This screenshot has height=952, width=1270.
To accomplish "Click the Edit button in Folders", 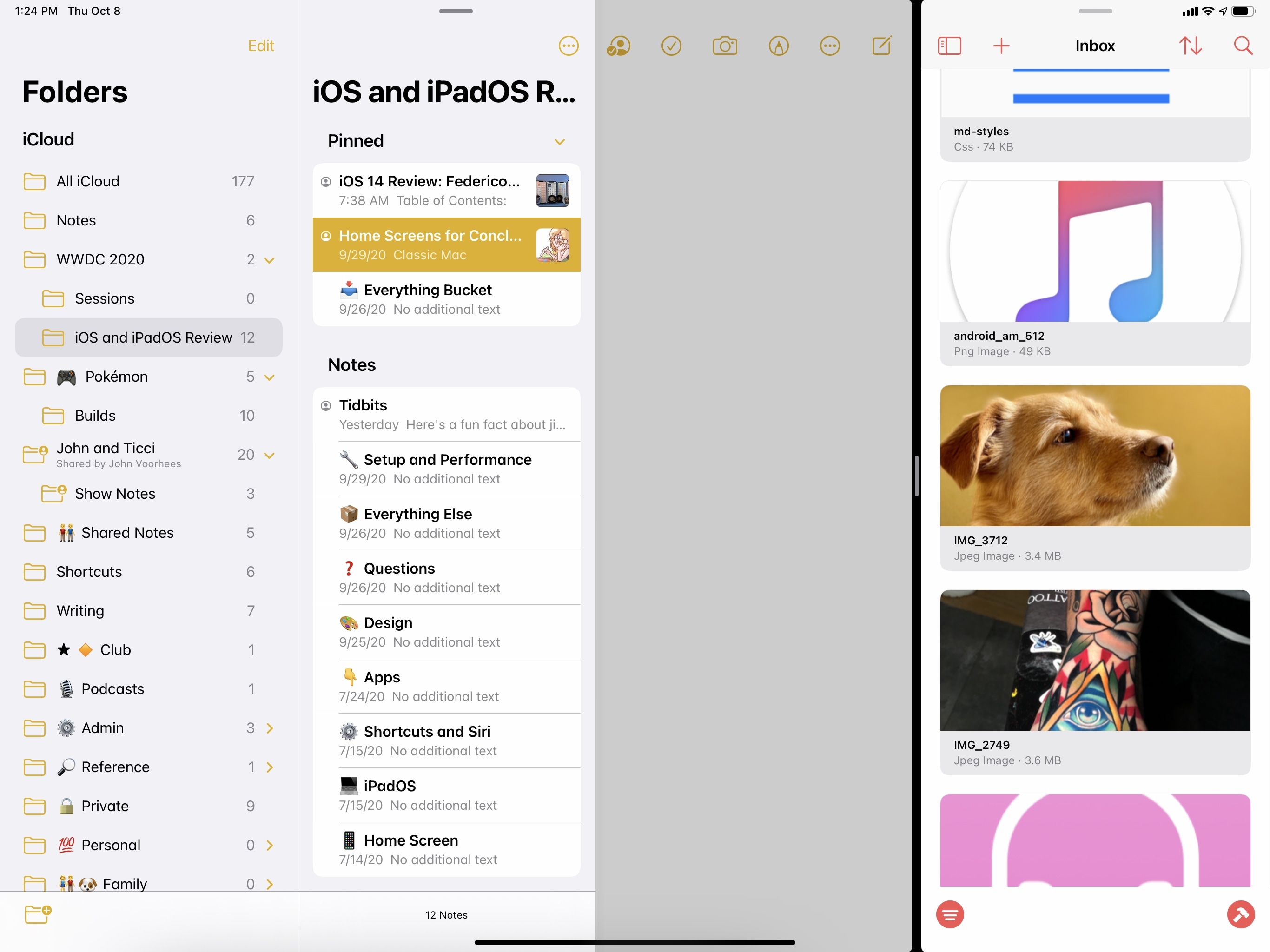I will 261,46.
